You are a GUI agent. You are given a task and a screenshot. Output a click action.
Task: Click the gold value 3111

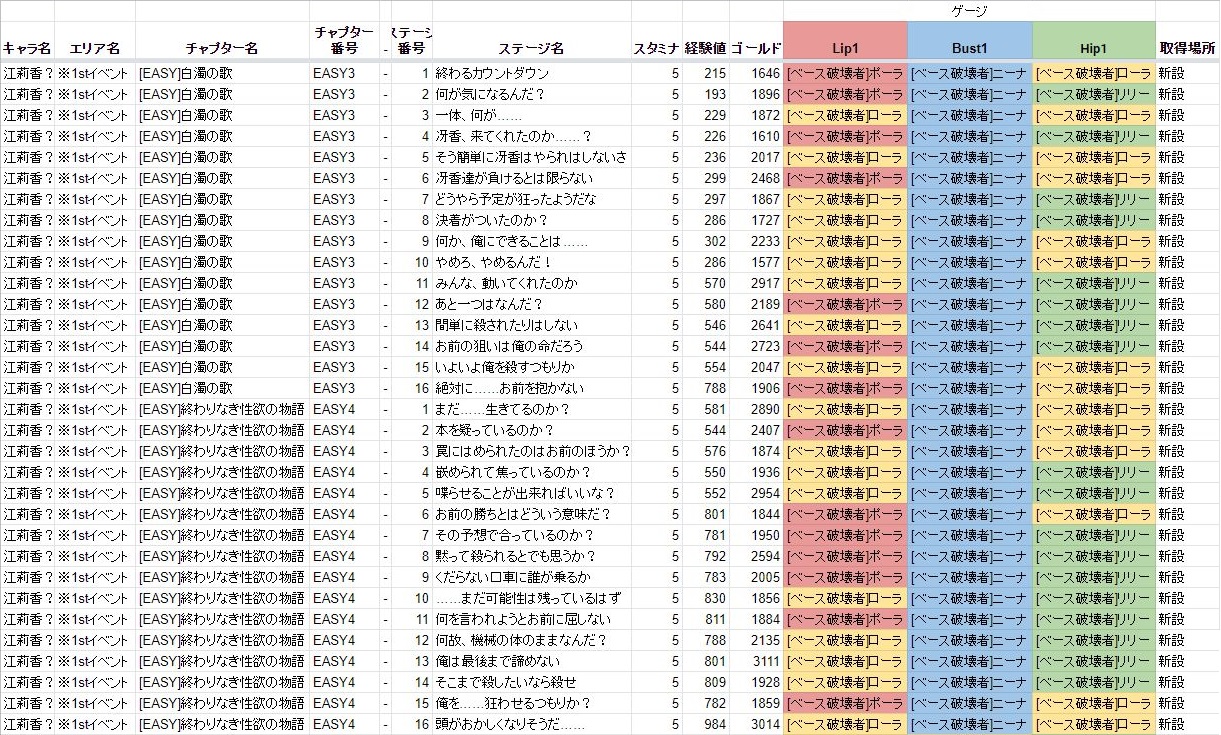click(x=764, y=661)
